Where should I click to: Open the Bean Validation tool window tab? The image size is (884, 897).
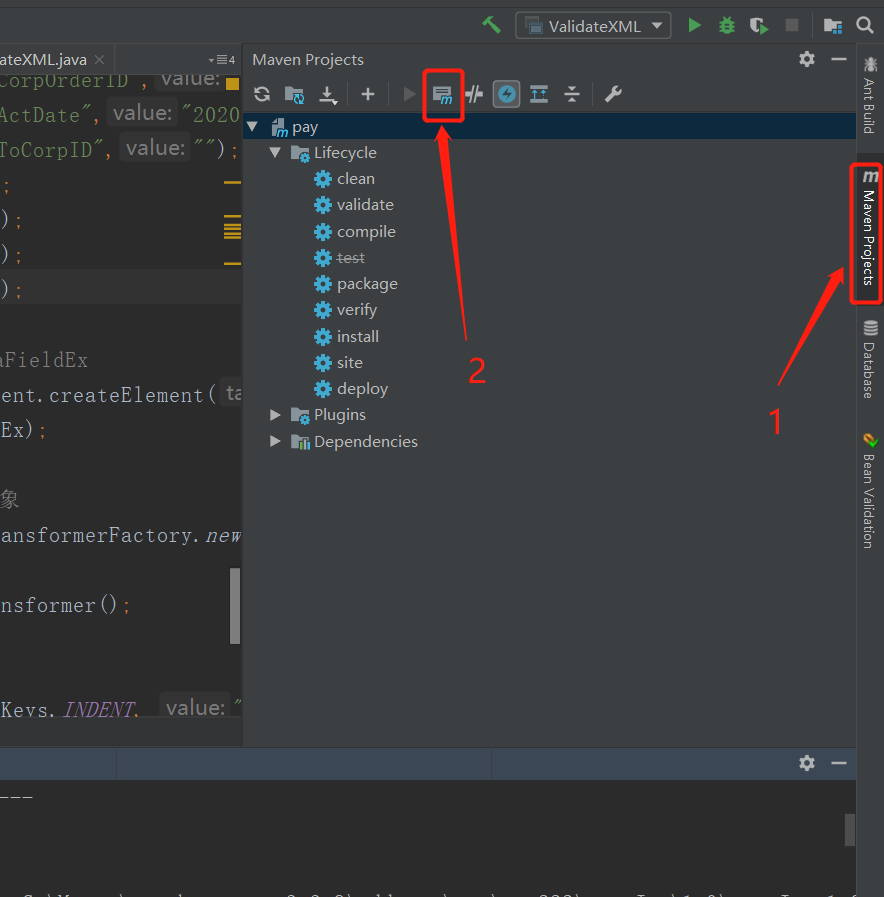click(870, 491)
